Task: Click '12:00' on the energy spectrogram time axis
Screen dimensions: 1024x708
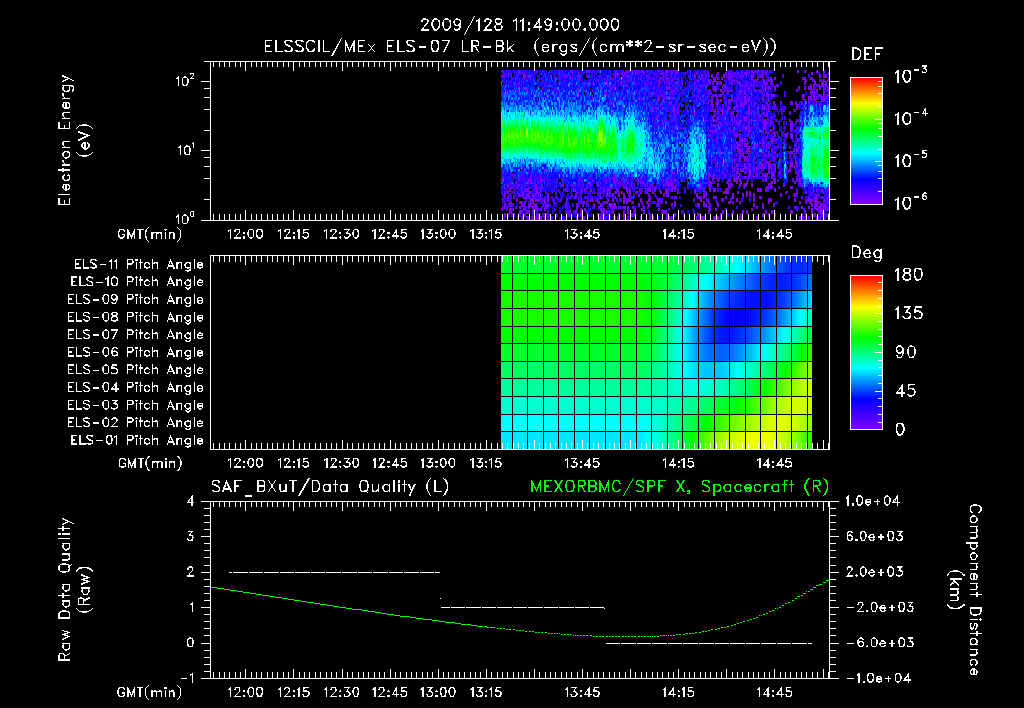Action: pyautogui.click(x=245, y=234)
